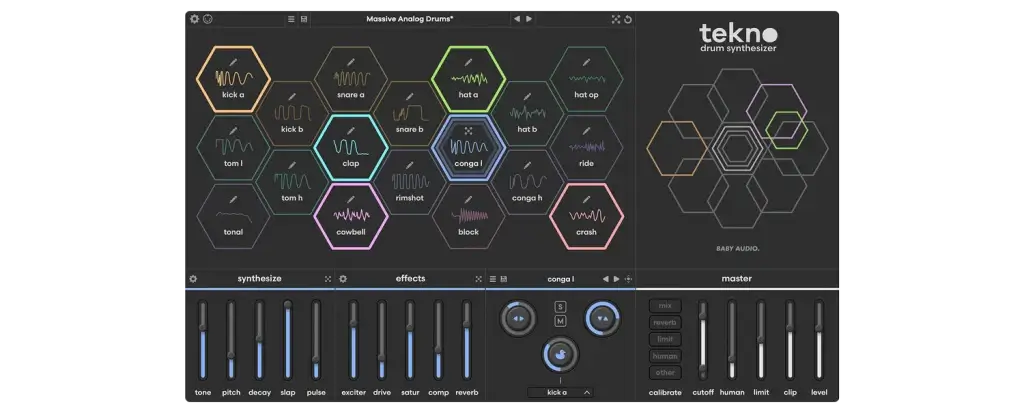Randomize the effects parameters
The image size is (1024, 413).
pyautogui.click(x=478, y=278)
